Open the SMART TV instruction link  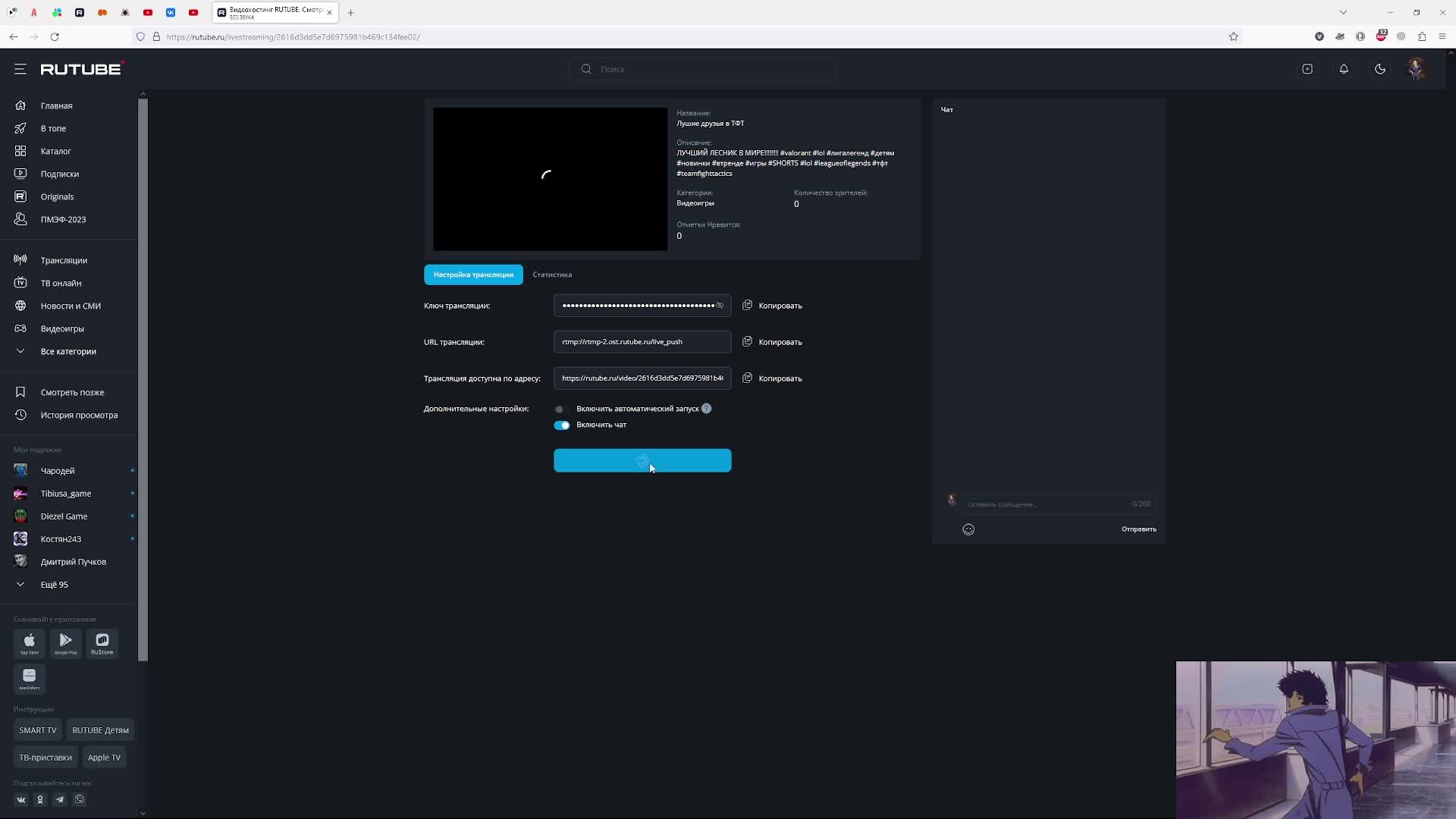point(38,730)
